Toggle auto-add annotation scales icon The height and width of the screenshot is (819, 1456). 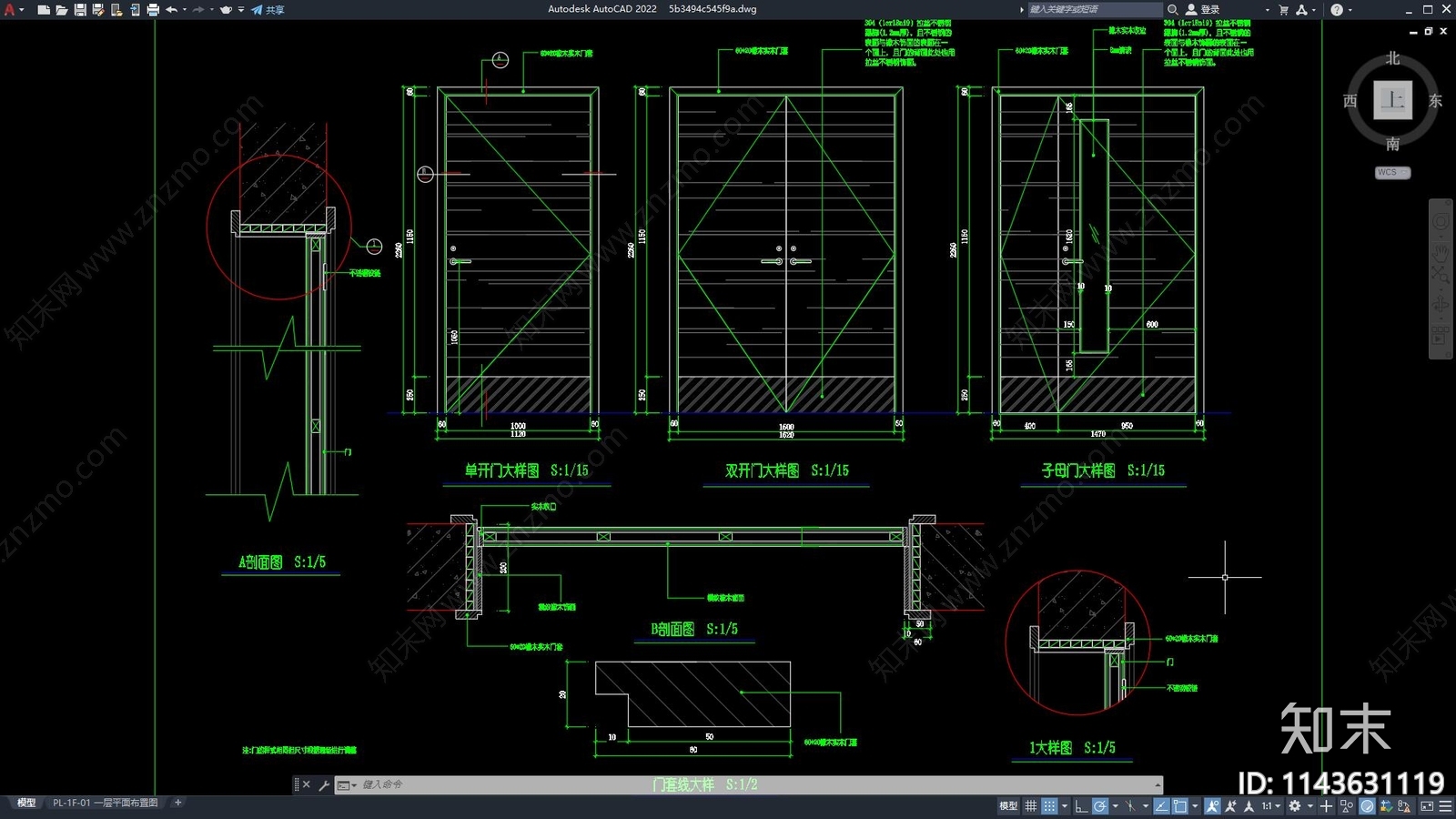pyautogui.click(x=1230, y=805)
